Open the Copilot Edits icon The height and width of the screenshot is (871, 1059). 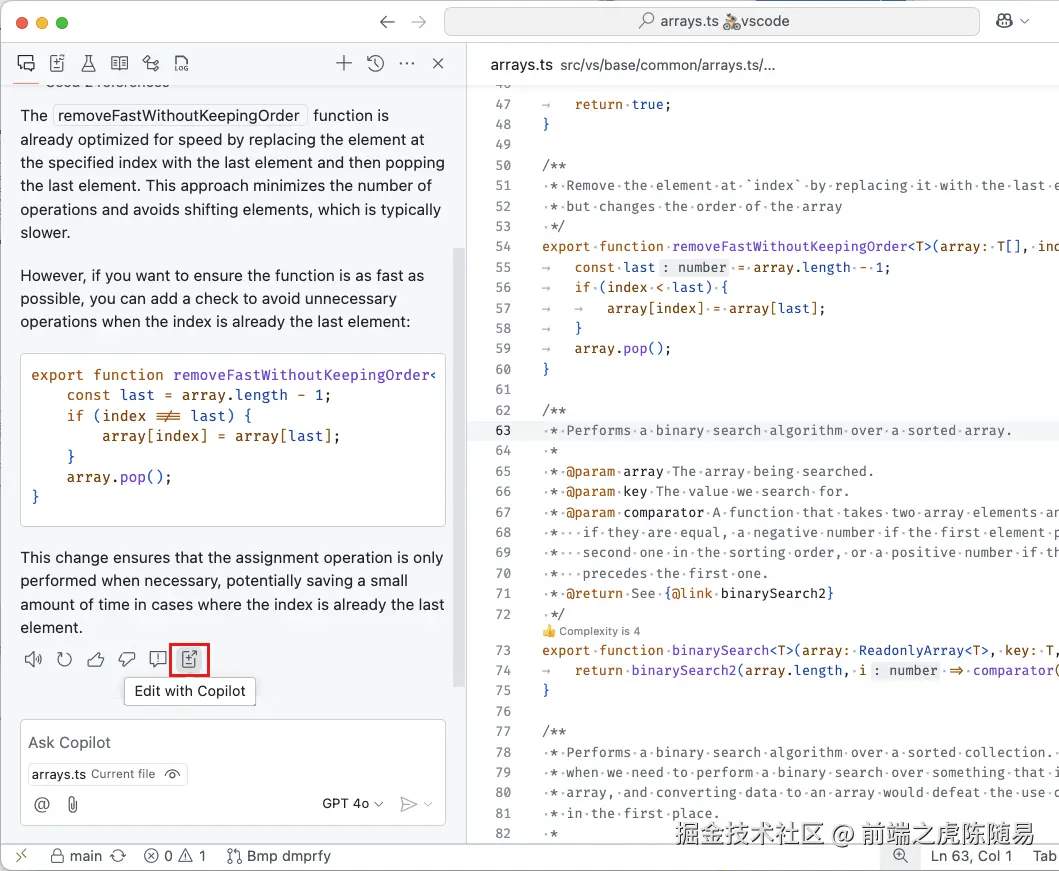click(57, 63)
